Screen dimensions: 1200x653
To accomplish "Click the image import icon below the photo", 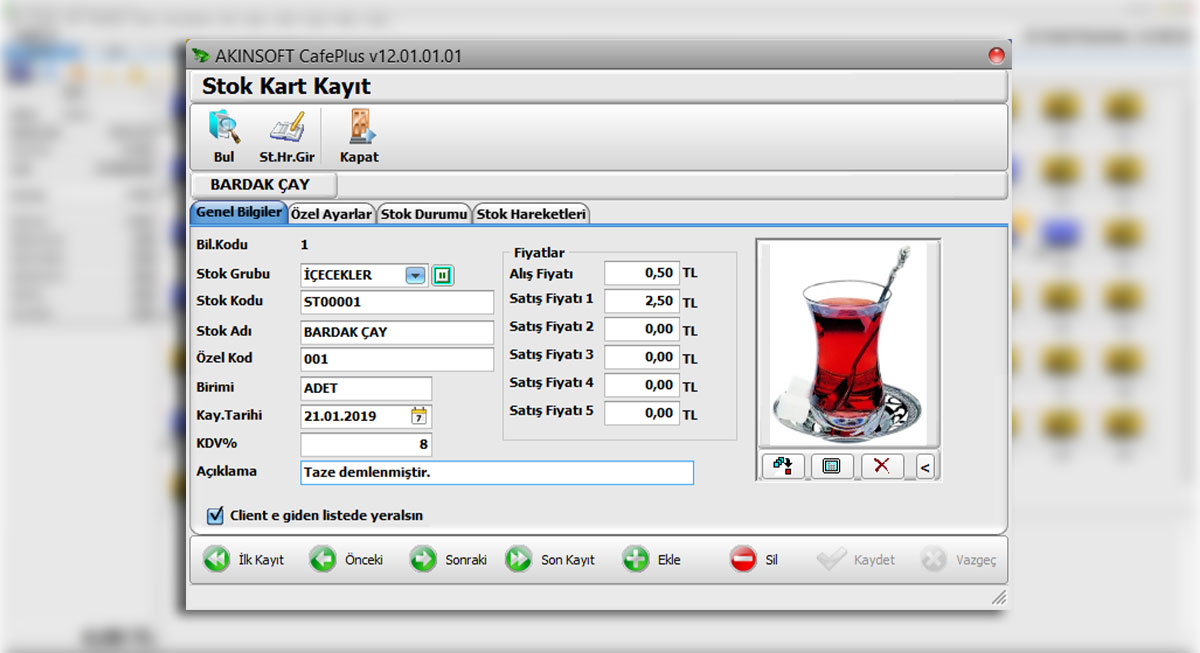I will click(x=782, y=466).
